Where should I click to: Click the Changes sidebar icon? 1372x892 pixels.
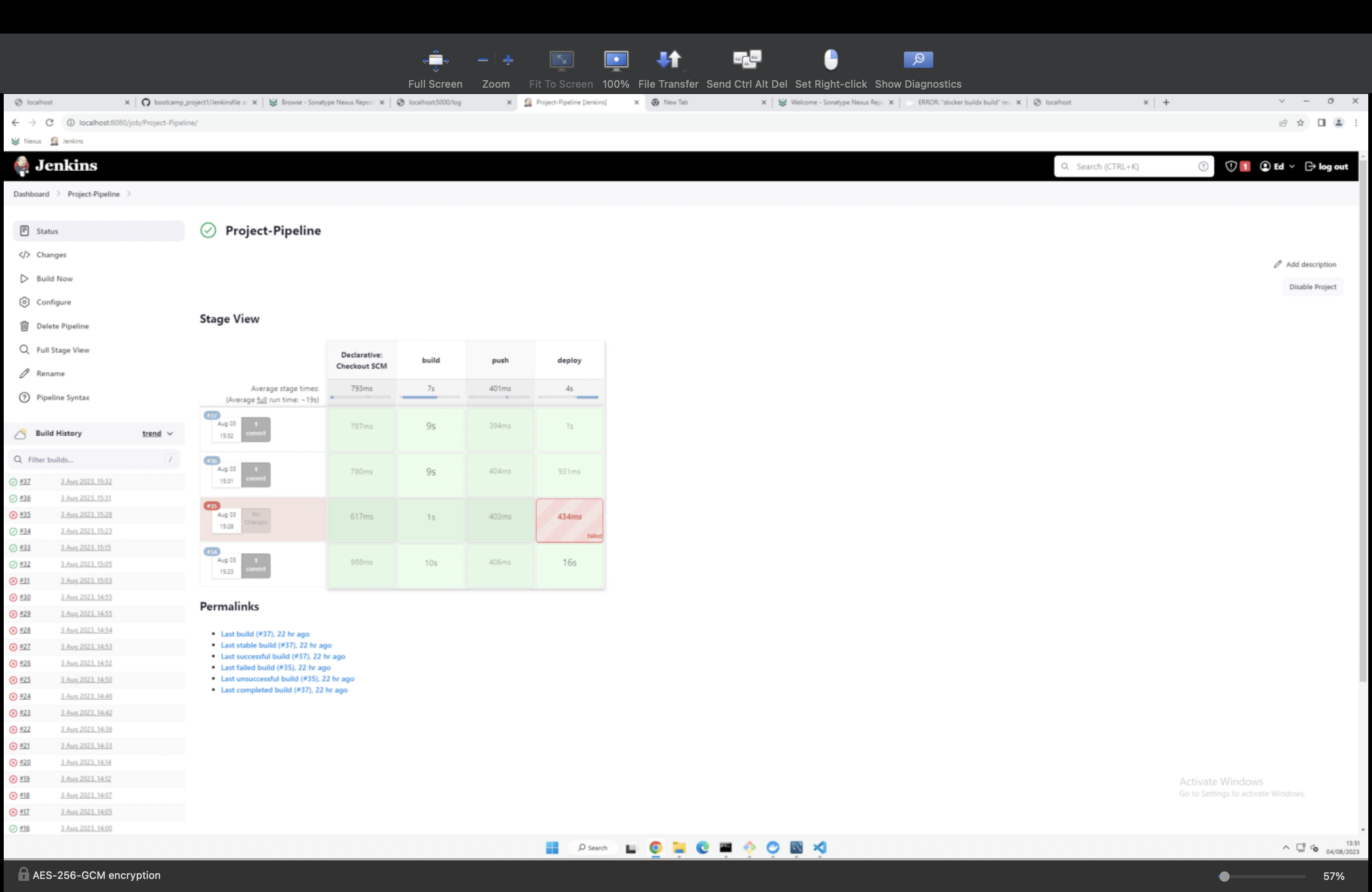[24, 254]
